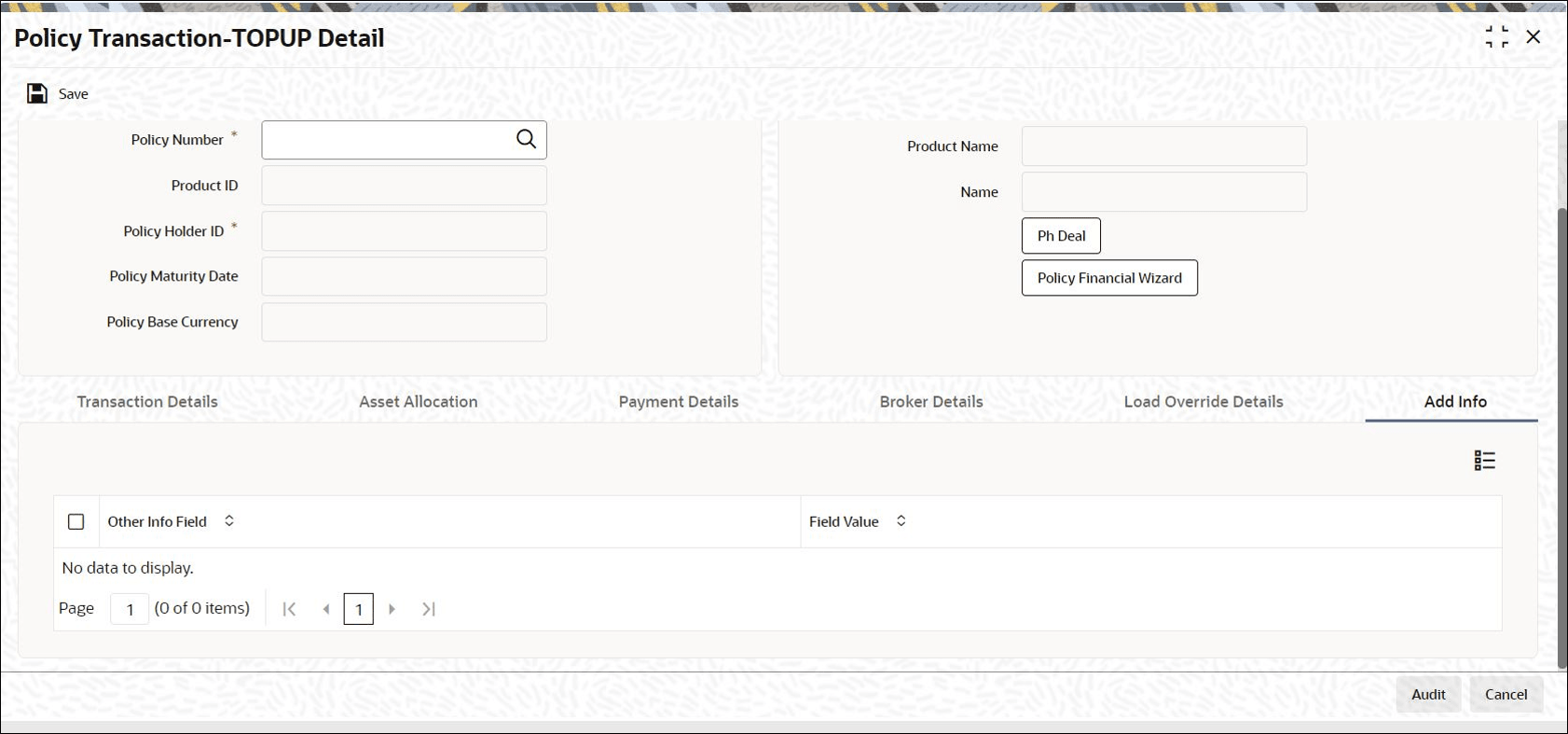Open the Asset Allocation tab
The image size is (1568, 734).
(419, 402)
